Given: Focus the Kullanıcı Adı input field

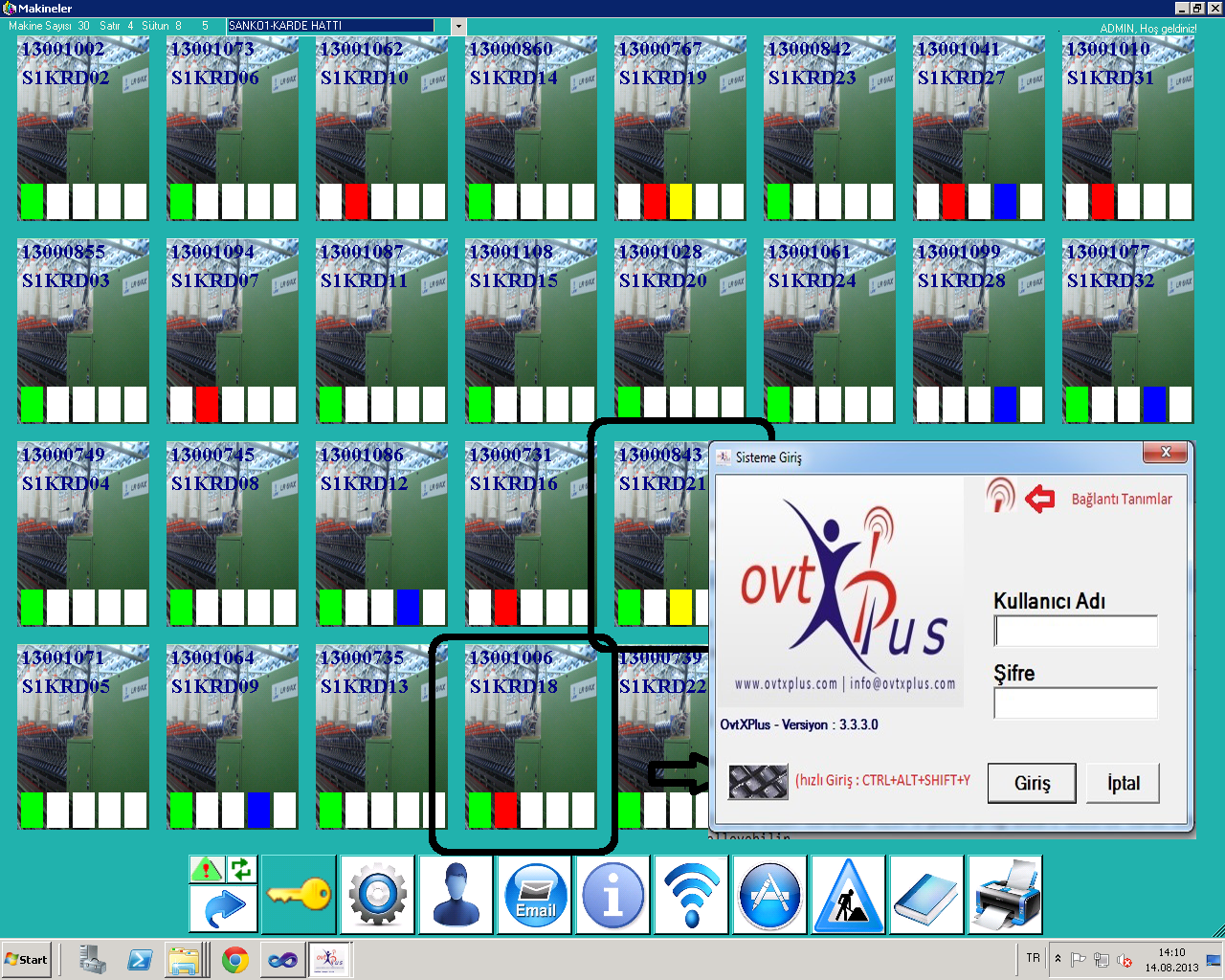Looking at the screenshot, I should [1076, 631].
